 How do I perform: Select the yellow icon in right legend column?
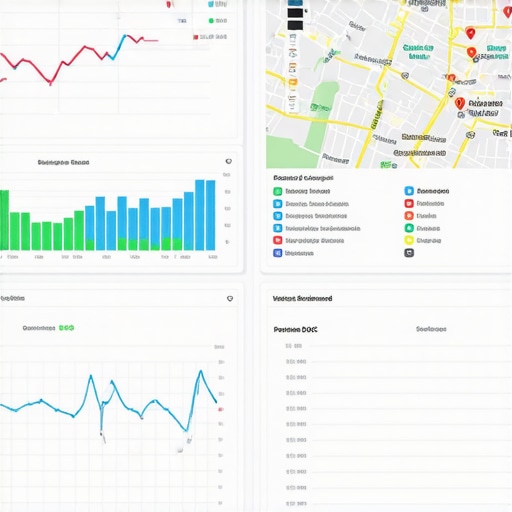pyautogui.click(x=409, y=240)
